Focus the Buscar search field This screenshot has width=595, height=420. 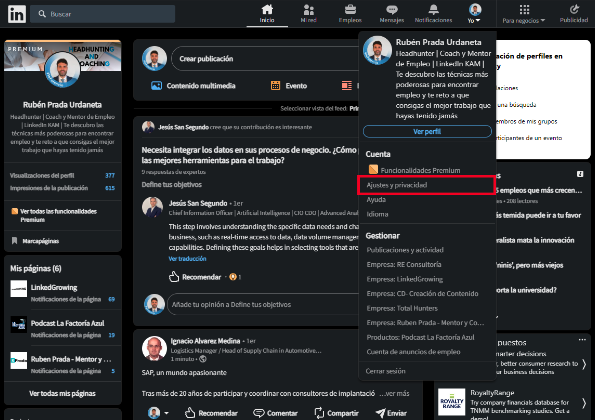pyautogui.click(x=102, y=14)
